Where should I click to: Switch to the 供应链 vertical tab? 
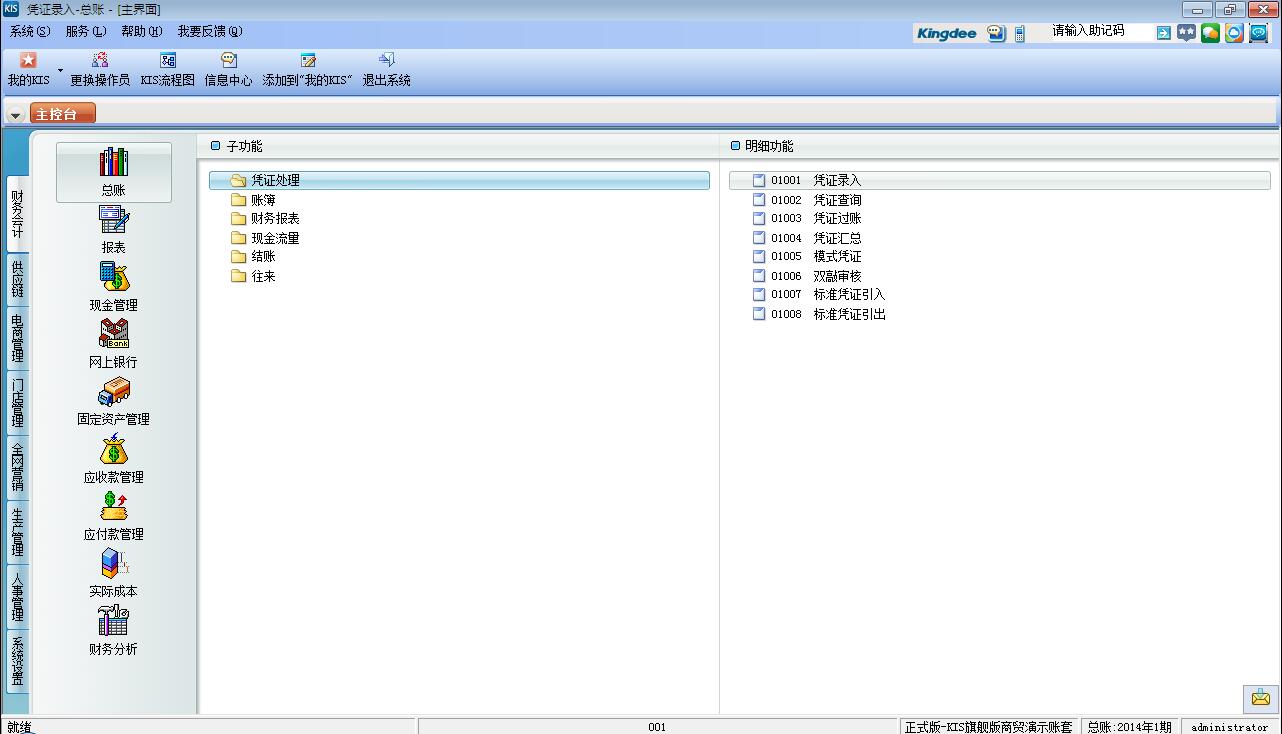[17, 280]
